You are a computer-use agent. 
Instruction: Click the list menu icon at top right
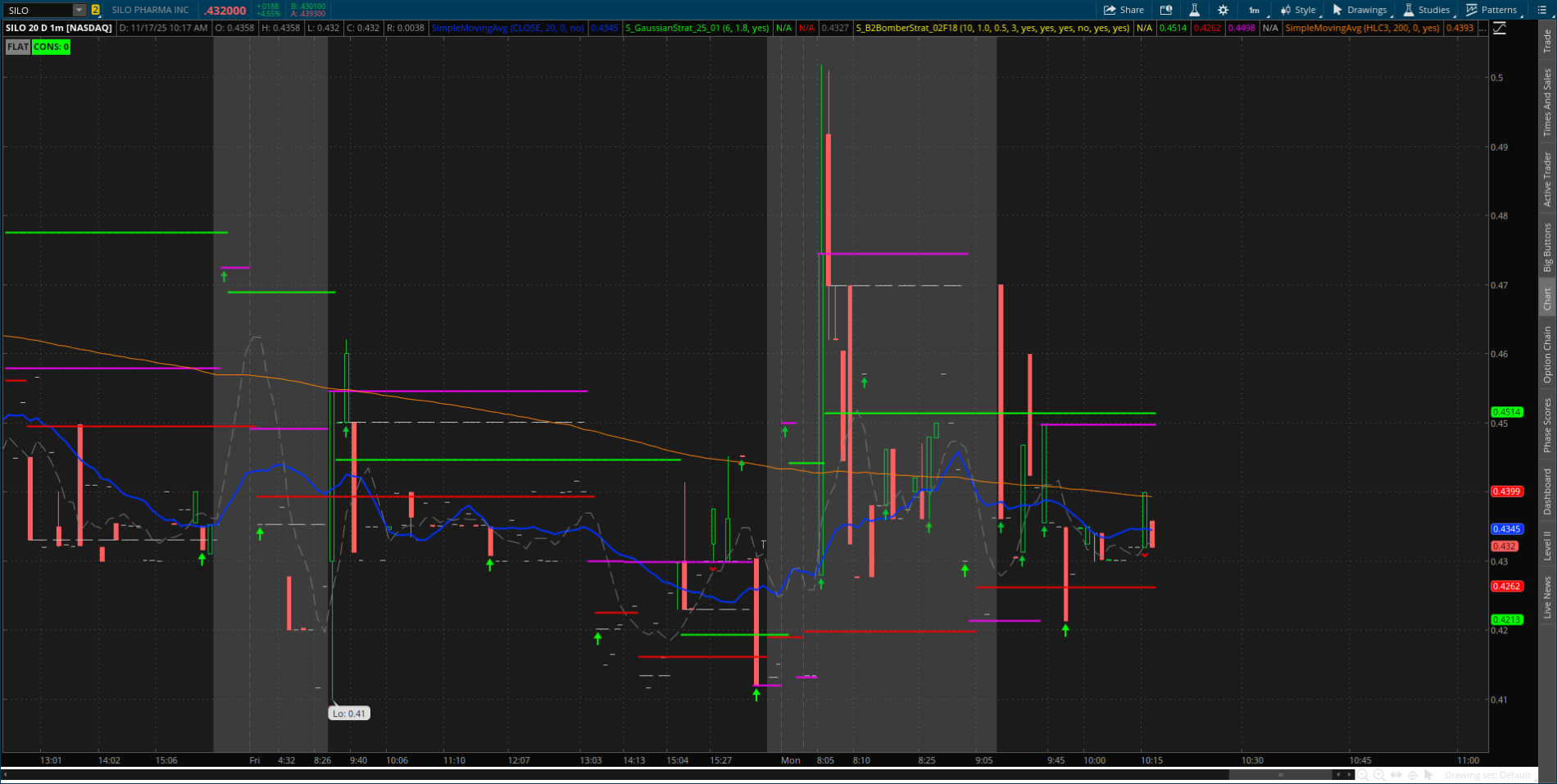tap(1543, 10)
